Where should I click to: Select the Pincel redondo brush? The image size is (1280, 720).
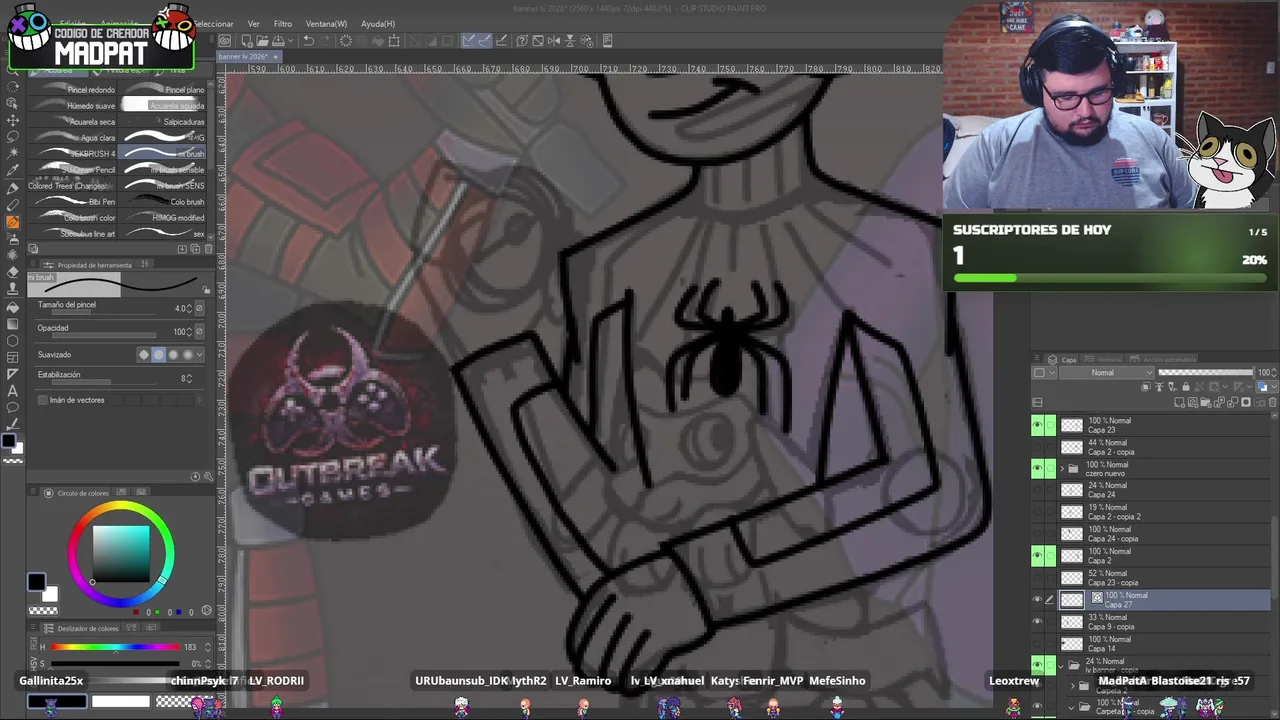click(x=72, y=89)
